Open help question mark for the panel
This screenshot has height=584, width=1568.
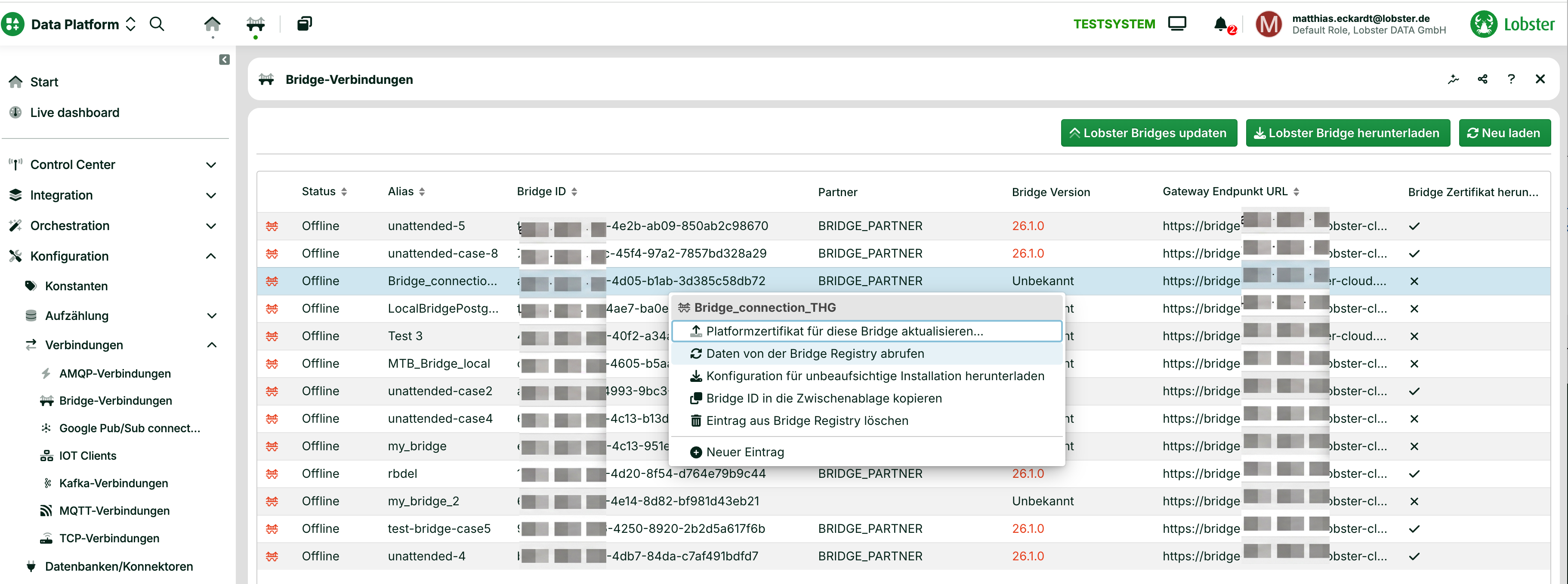[1511, 79]
